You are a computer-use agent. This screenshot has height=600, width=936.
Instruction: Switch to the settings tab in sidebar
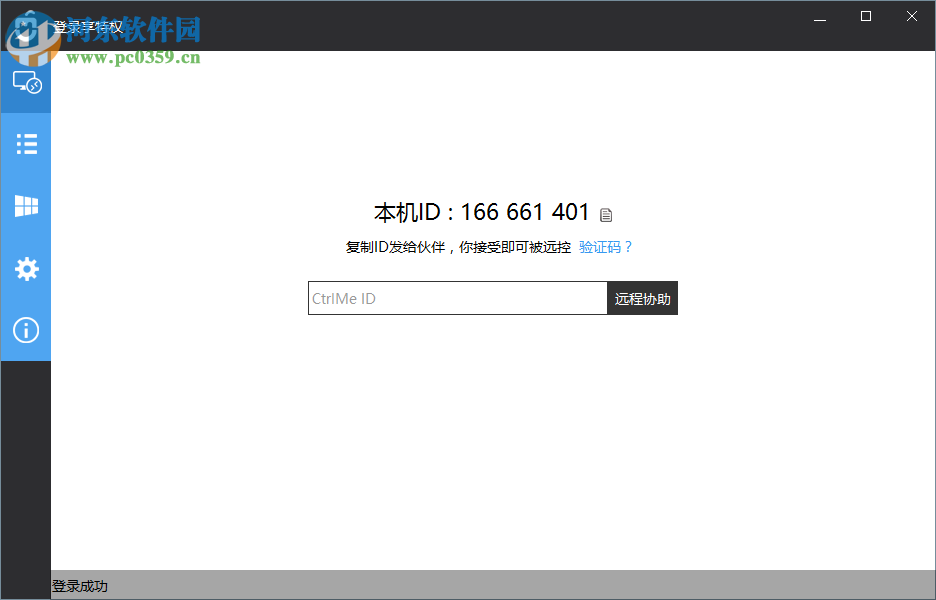pyautogui.click(x=26, y=268)
